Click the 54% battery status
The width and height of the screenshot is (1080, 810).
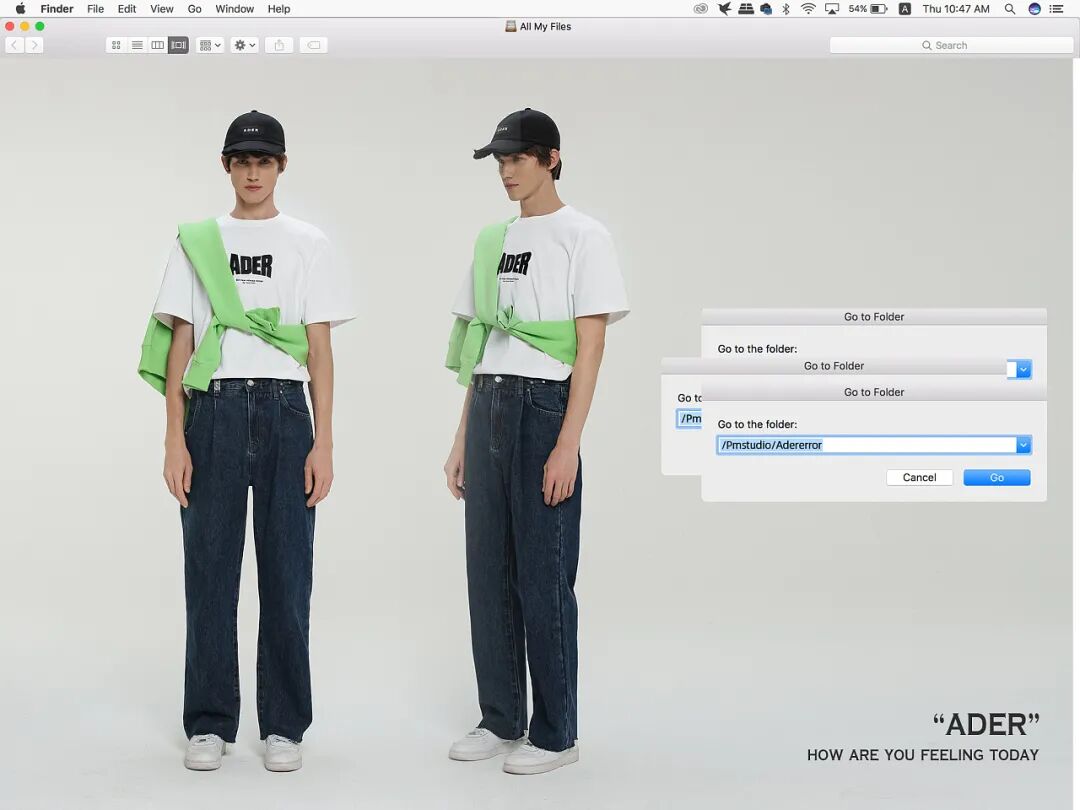pyautogui.click(x=867, y=9)
